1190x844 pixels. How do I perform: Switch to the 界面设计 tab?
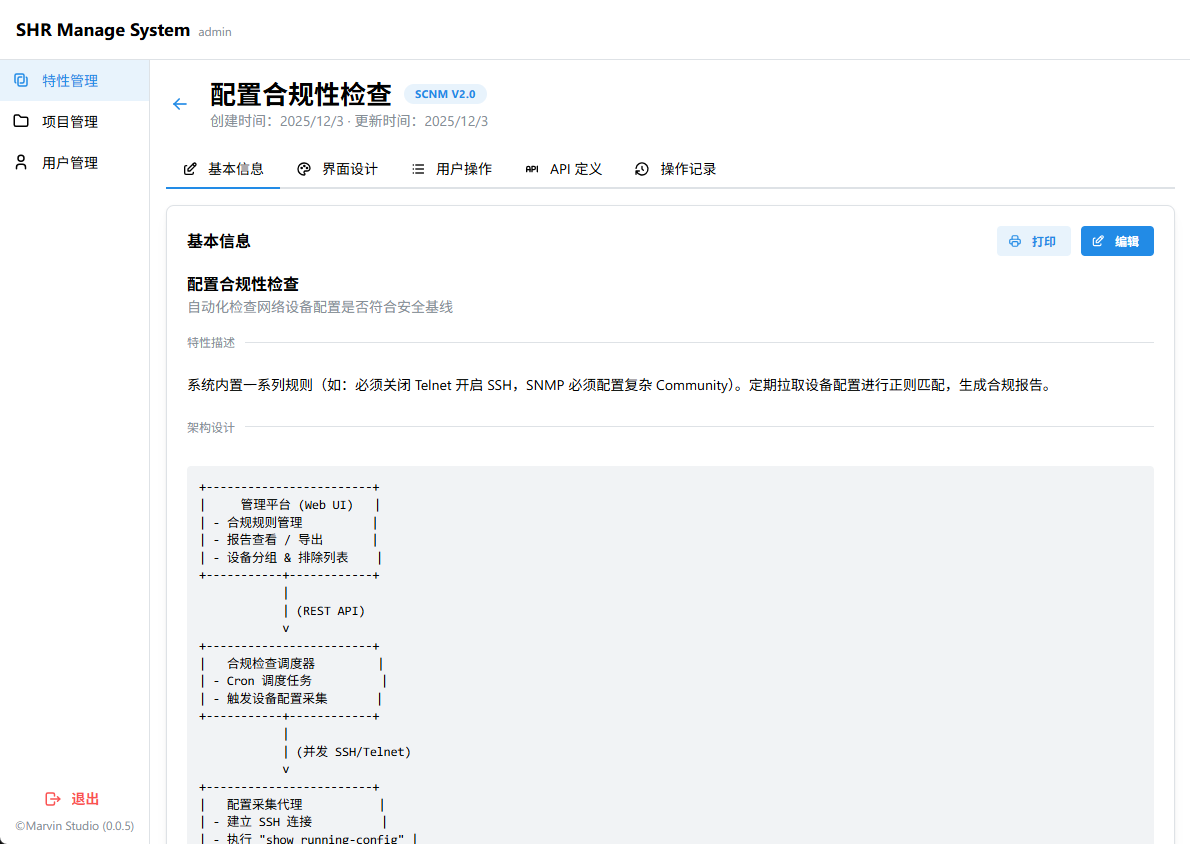pyautogui.click(x=349, y=169)
